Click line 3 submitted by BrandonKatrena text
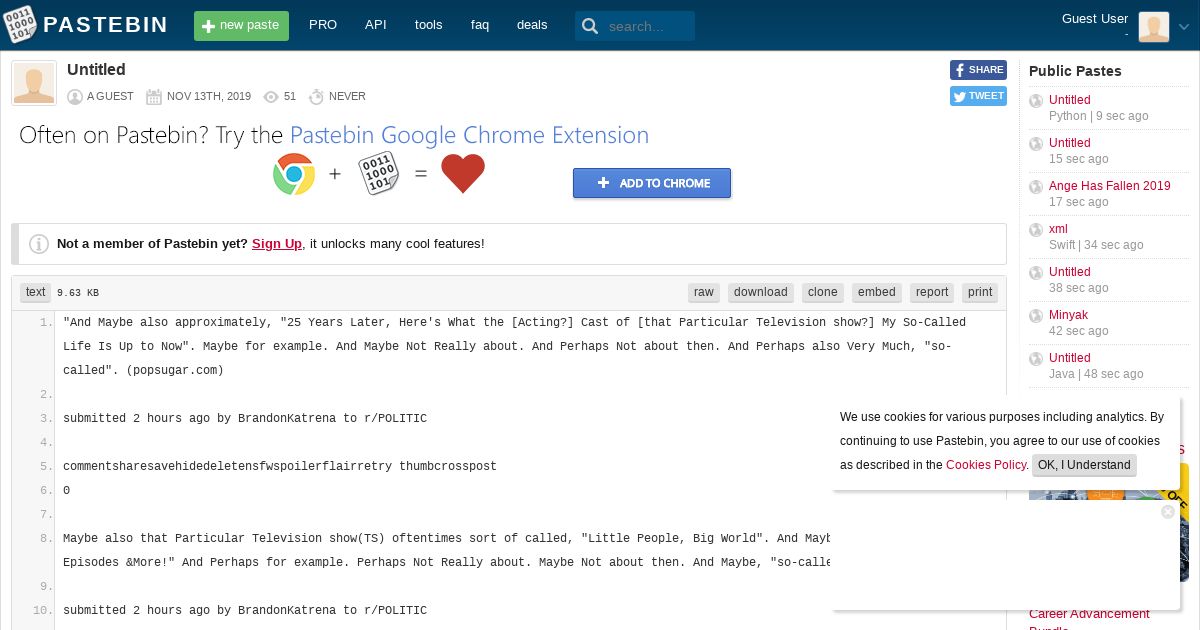This screenshot has width=1200, height=630. coord(245,418)
